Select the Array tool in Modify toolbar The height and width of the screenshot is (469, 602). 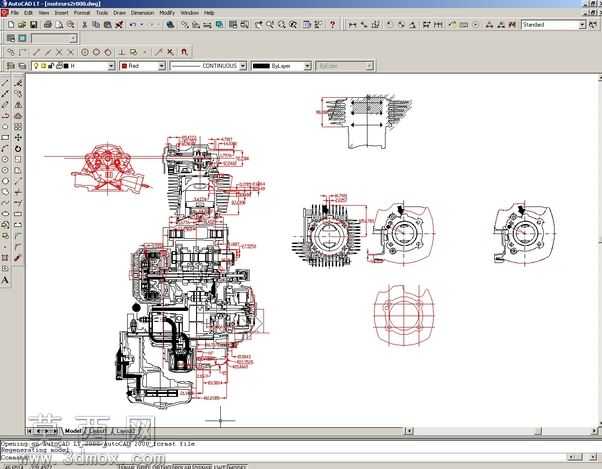tap(18, 127)
